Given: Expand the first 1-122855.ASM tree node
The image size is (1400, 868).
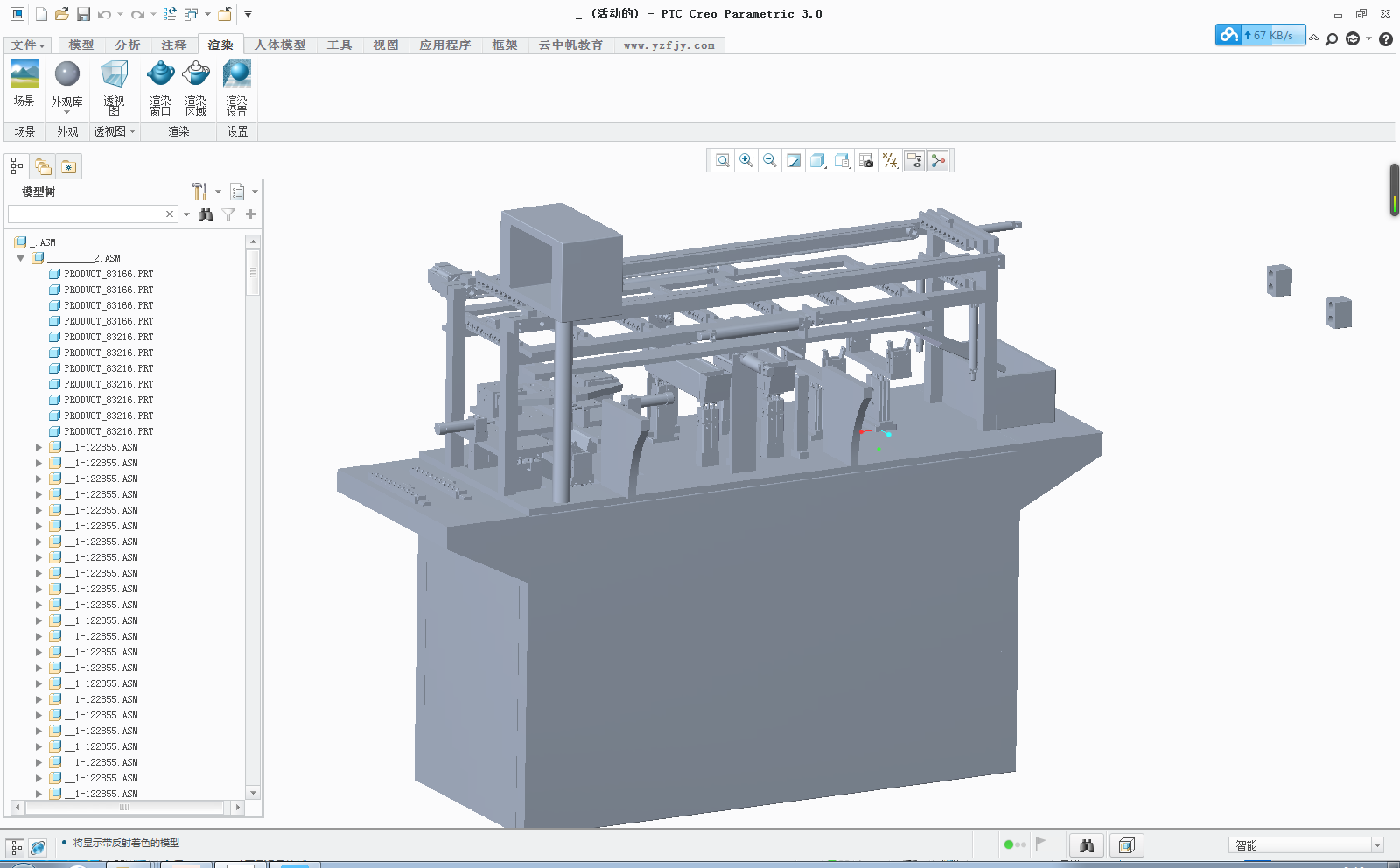Looking at the screenshot, I should 38,447.
